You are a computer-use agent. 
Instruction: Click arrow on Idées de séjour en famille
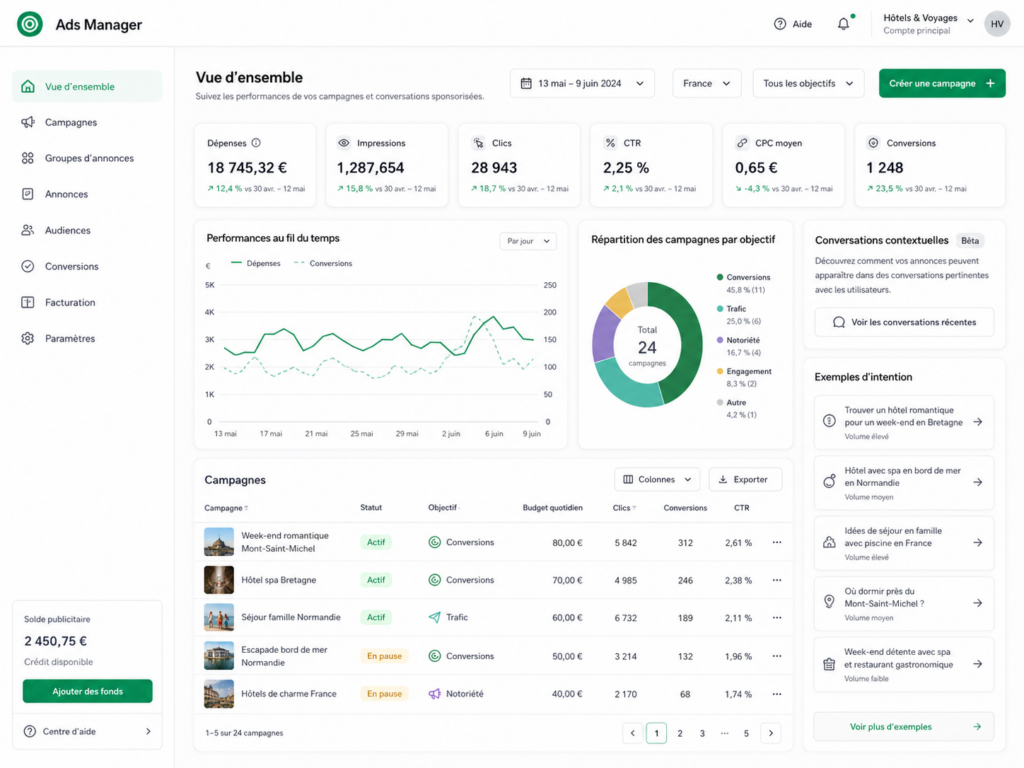tap(978, 543)
